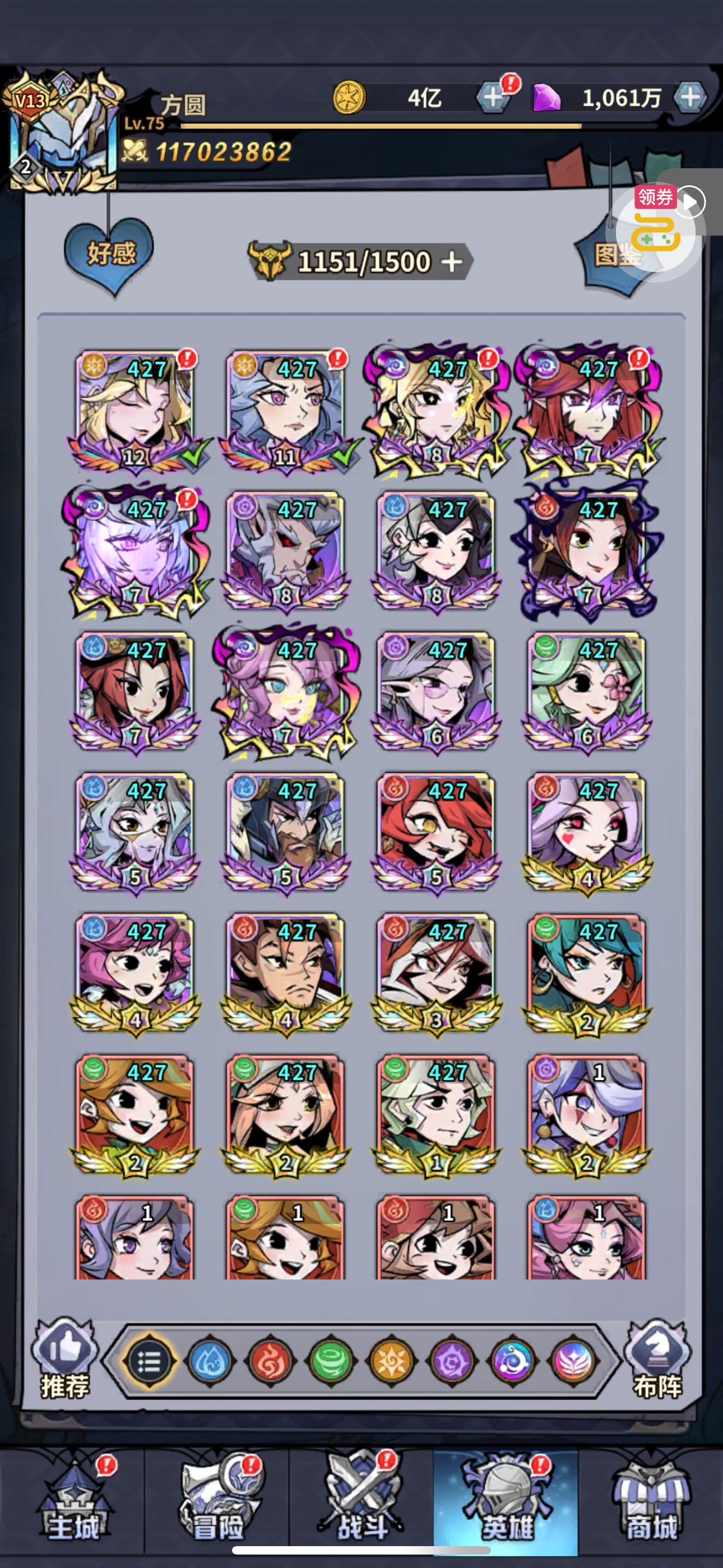Viewport: 723px width, 1568px height.
Task: Filter heroes by pink lotus element
Action: click(x=573, y=1361)
